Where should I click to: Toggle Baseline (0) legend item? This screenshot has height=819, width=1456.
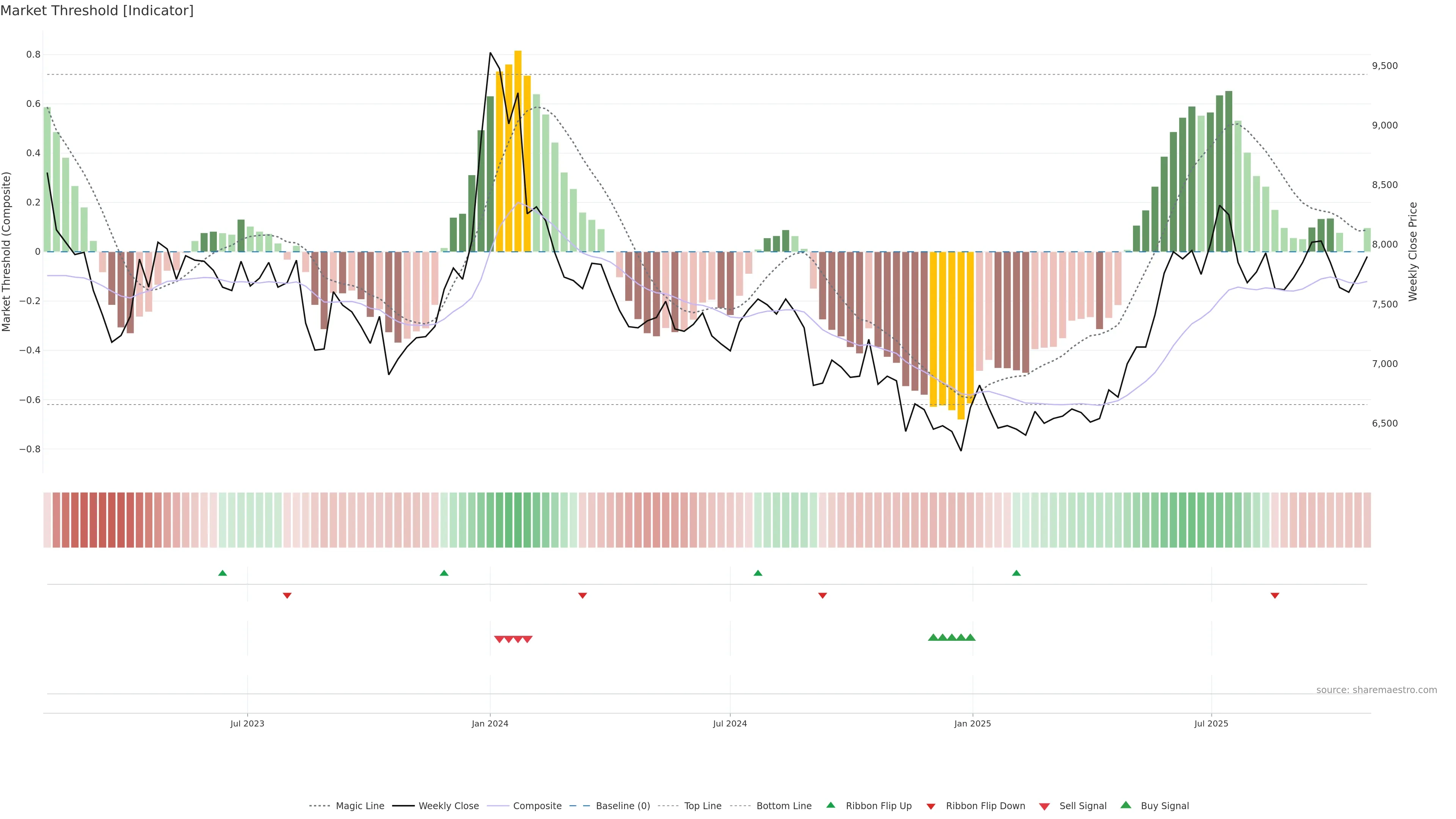pyautogui.click(x=622, y=806)
